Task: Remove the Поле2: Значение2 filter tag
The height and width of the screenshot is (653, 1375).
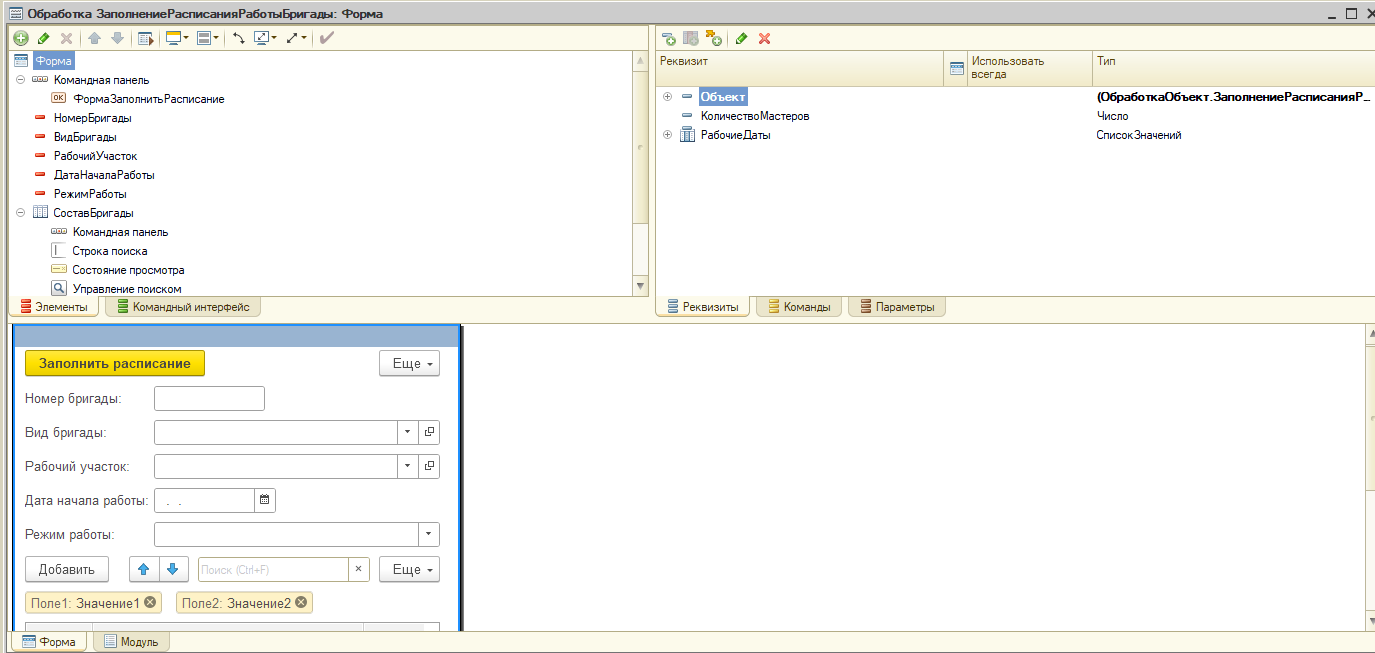Action: point(300,602)
